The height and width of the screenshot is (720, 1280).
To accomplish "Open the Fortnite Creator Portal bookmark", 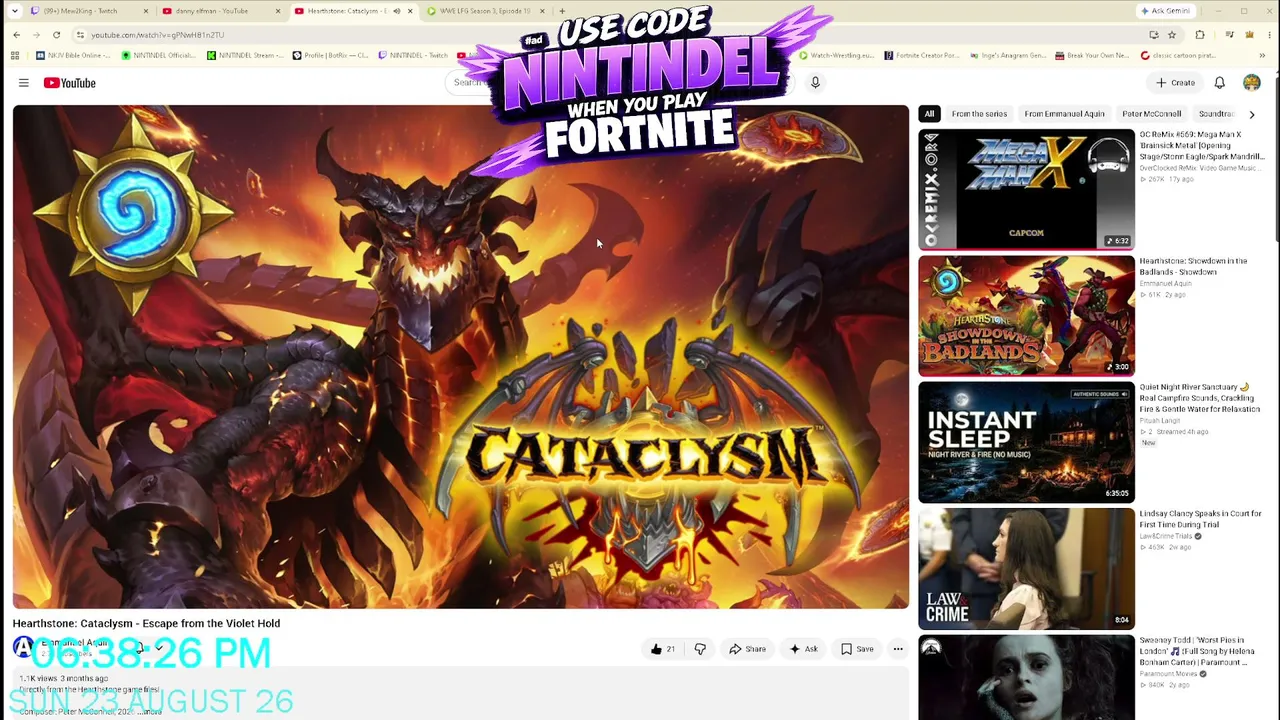I will click(922, 56).
